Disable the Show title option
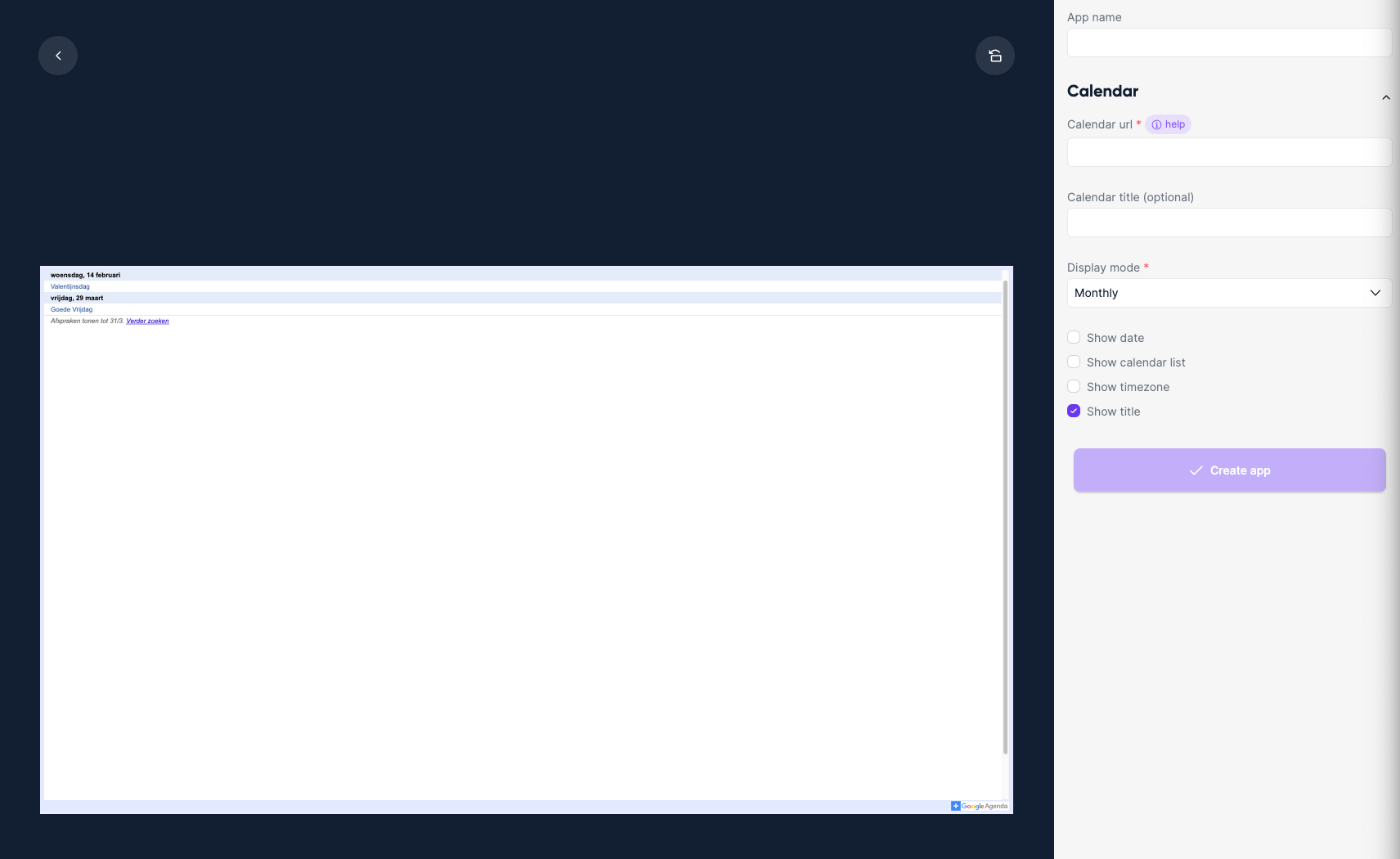The height and width of the screenshot is (859, 1400). coord(1074,411)
